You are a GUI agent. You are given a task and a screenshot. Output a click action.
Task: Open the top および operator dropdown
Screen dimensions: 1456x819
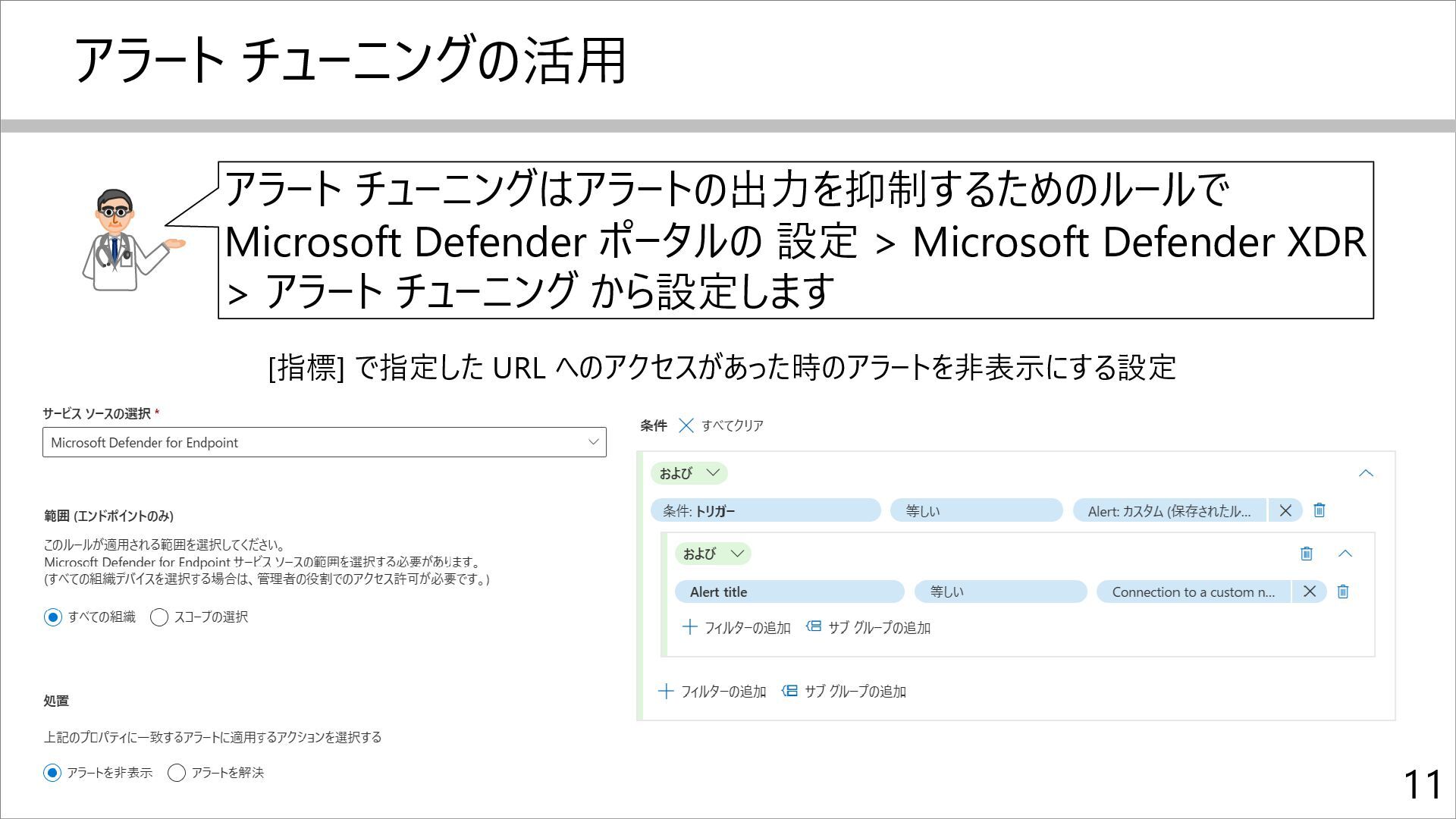[x=689, y=473]
